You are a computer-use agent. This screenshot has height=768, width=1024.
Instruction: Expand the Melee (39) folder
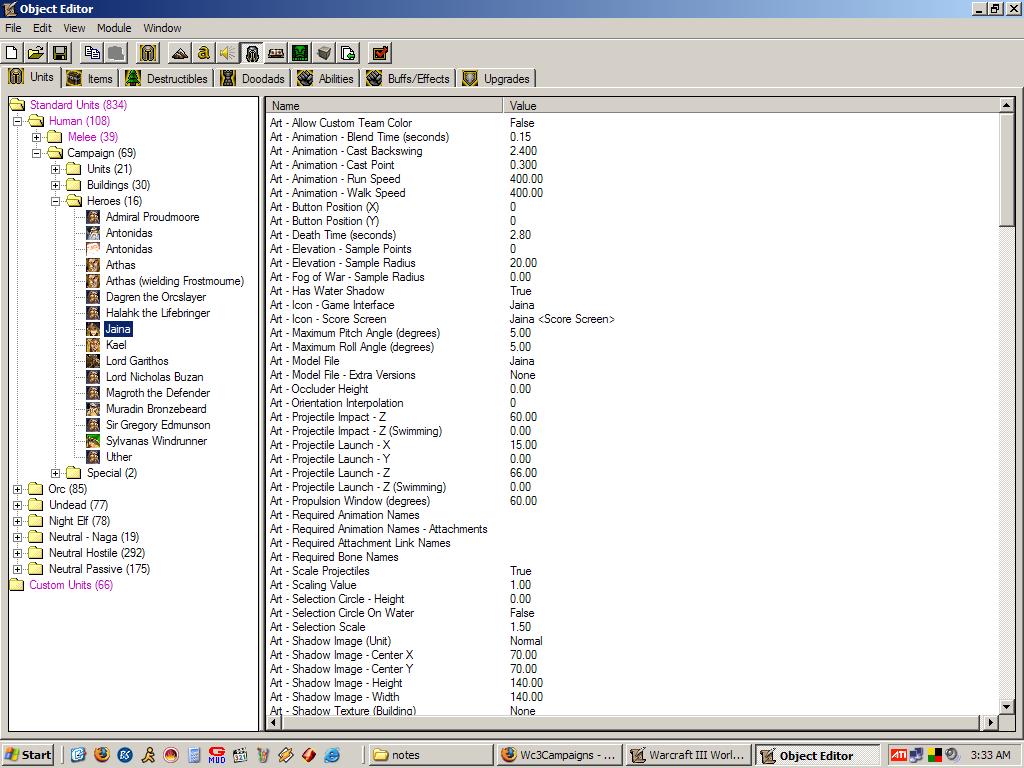coord(37,137)
